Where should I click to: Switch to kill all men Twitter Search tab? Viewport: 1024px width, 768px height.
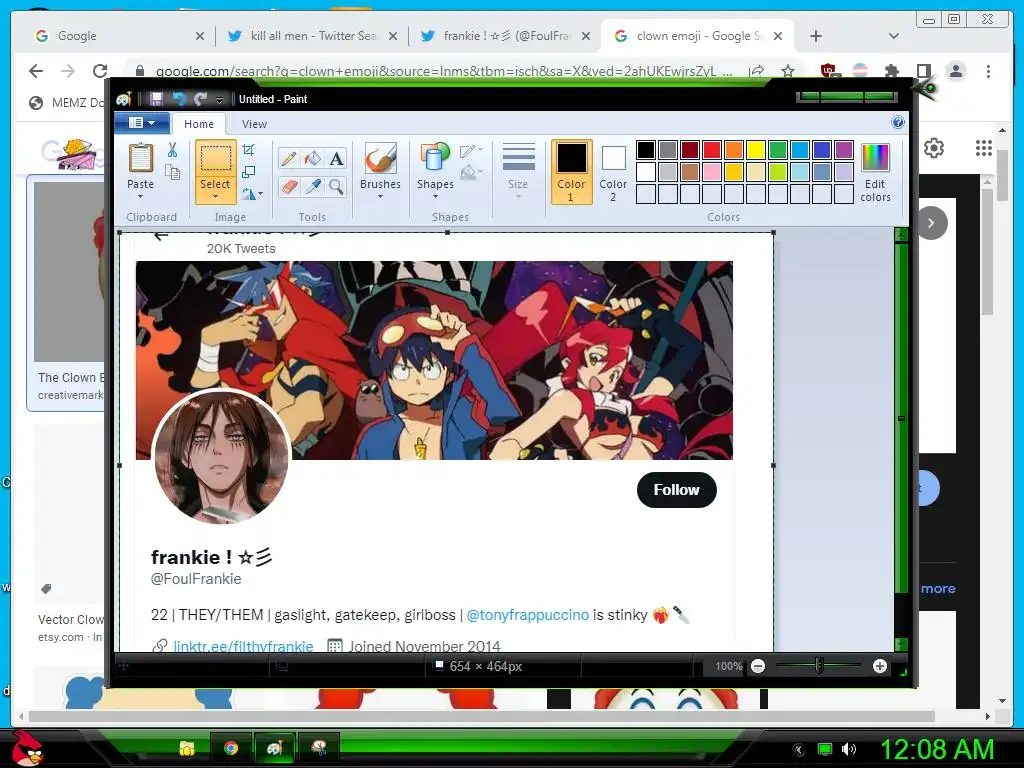pyautogui.click(x=313, y=36)
